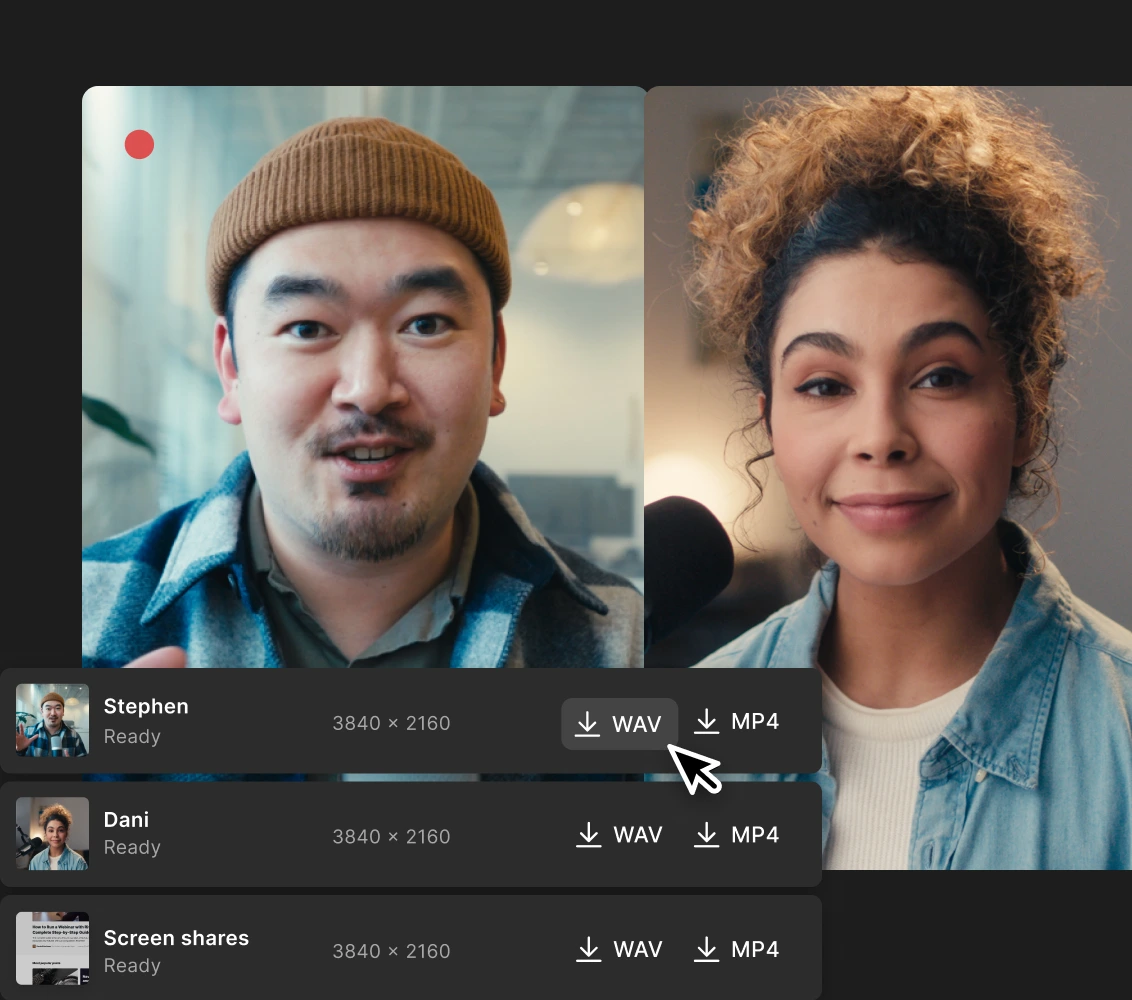Open Stephen's track thumbnail

click(53, 720)
